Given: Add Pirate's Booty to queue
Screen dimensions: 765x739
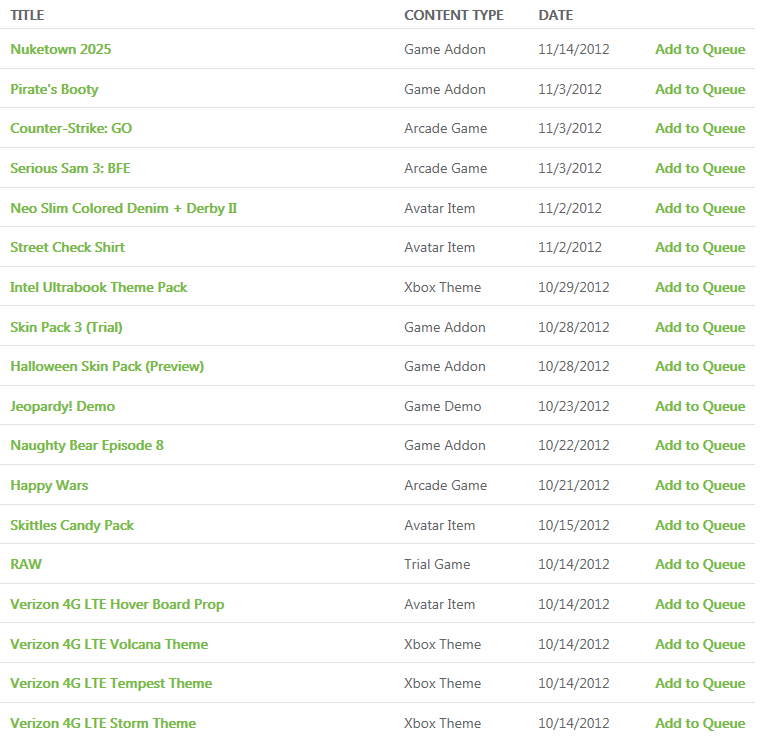Looking at the screenshot, I should coord(700,89).
